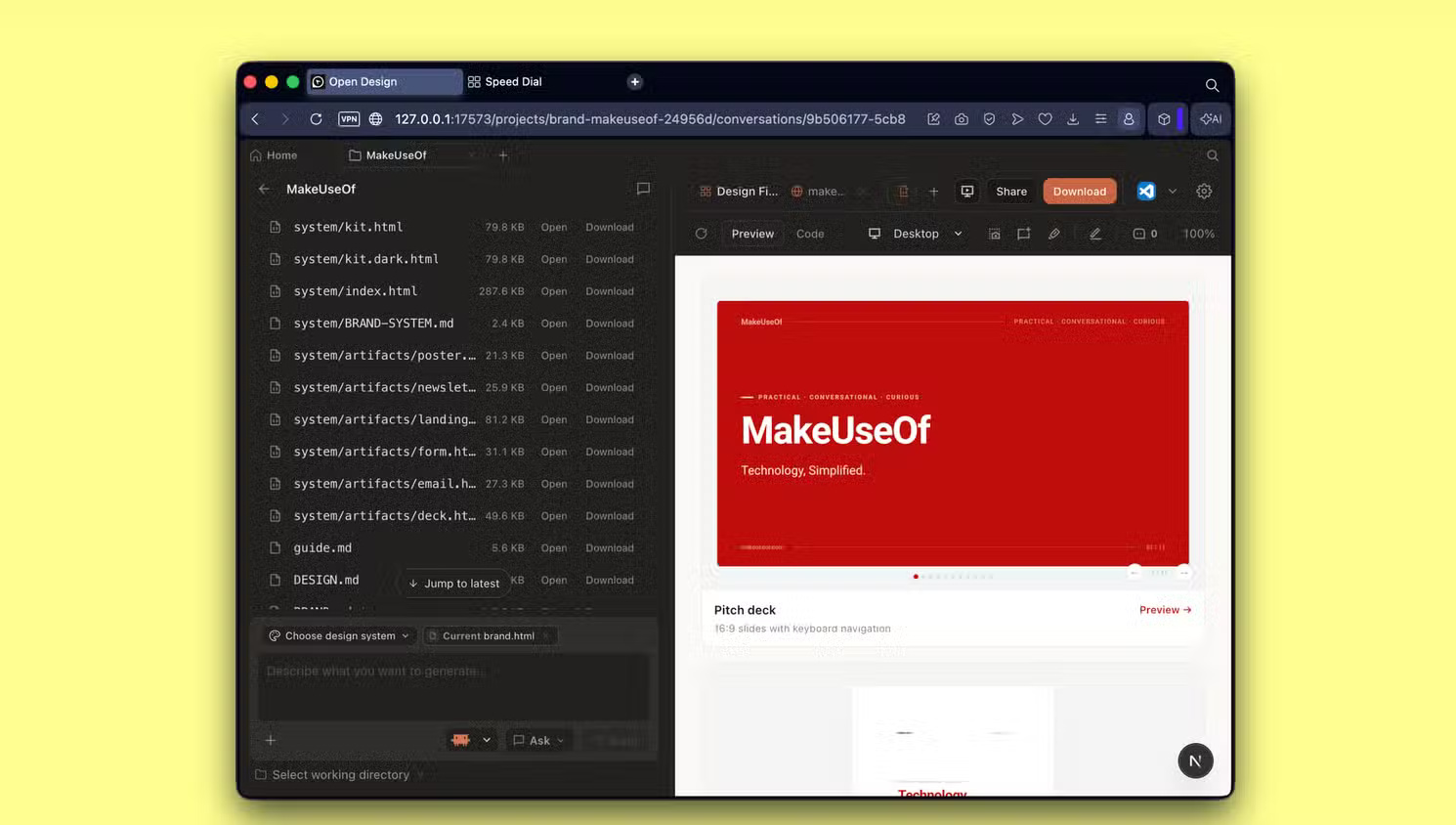Open system/index.html file
The height and width of the screenshot is (825, 1456).
pos(554,291)
